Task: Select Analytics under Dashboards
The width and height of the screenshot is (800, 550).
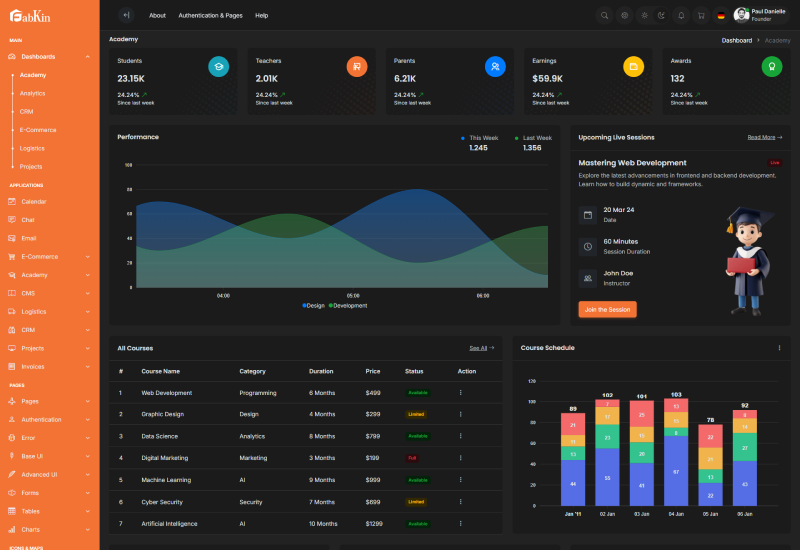Action: tap(33, 93)
